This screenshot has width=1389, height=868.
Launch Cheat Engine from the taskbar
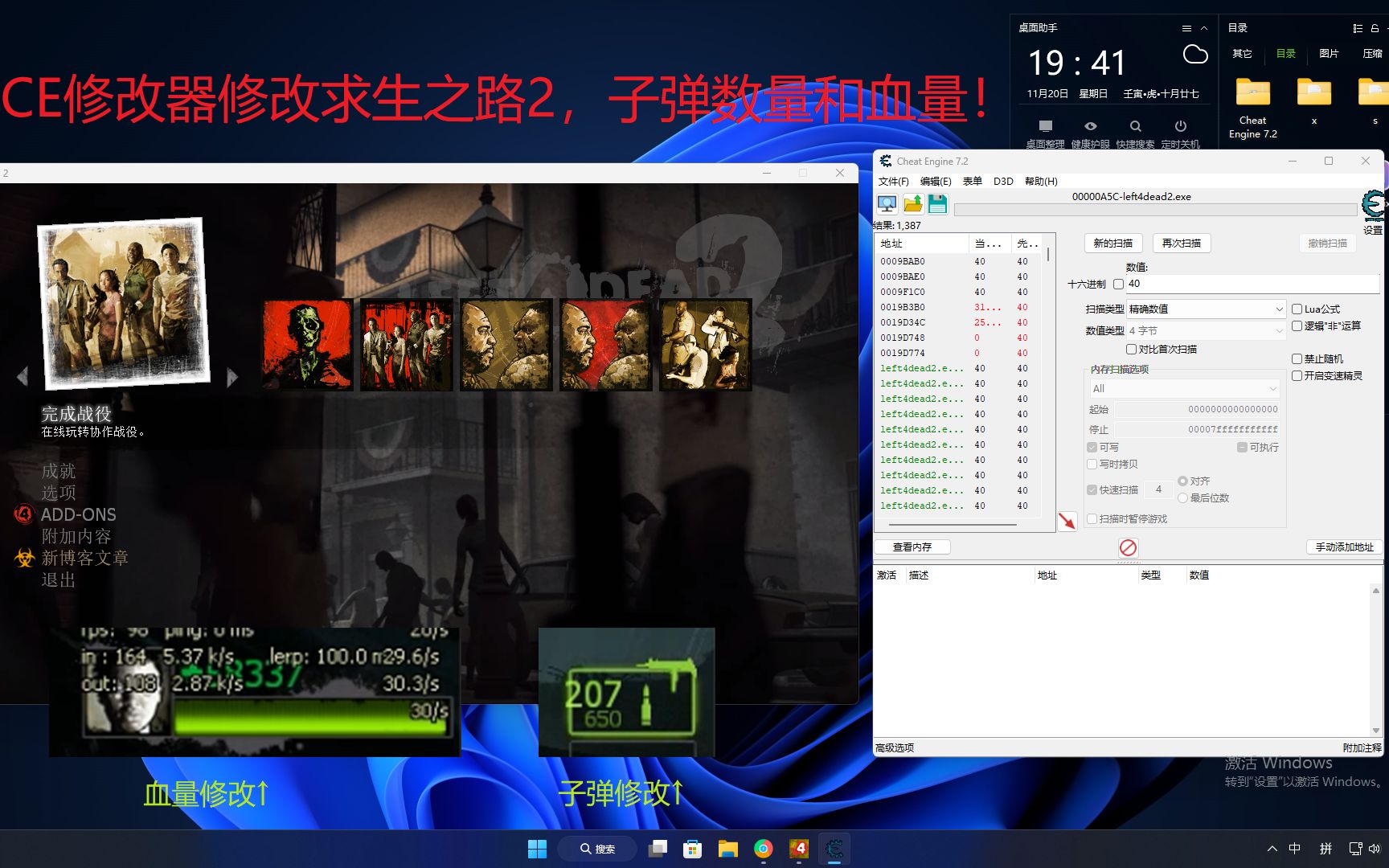pyautogui.click(x=834, y=849)
